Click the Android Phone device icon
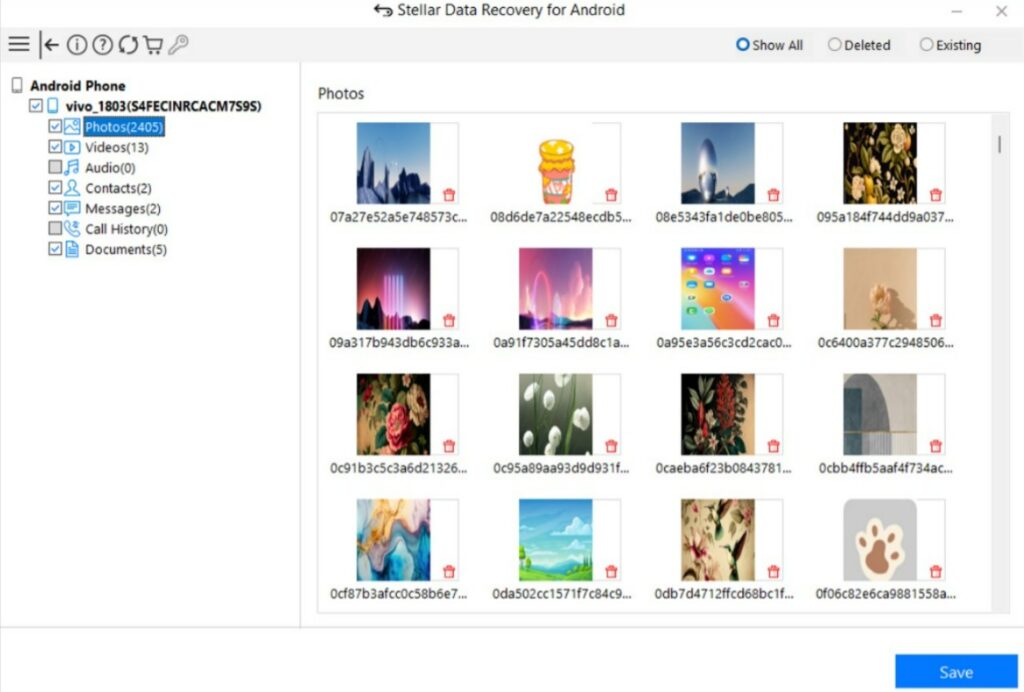The image size is (1024, 692). [17, 85]
